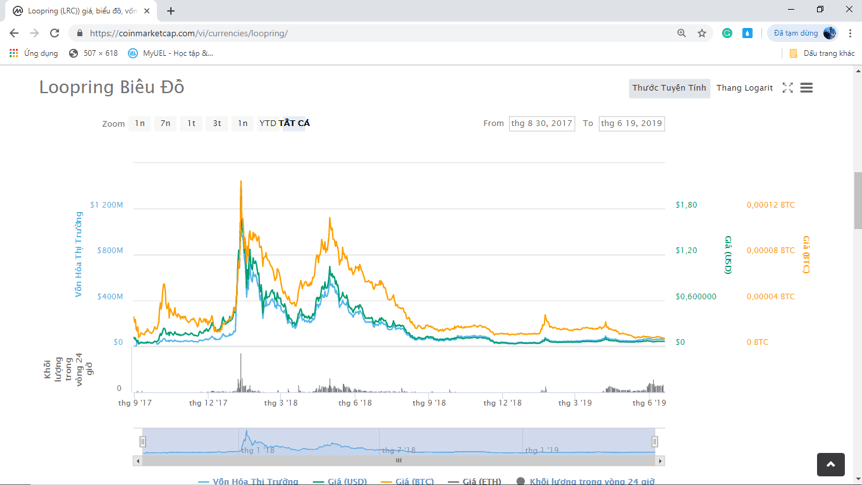Click the 0,00012 BTC axis label
This screenshot has height=485, width=862.
click(771, 205)
